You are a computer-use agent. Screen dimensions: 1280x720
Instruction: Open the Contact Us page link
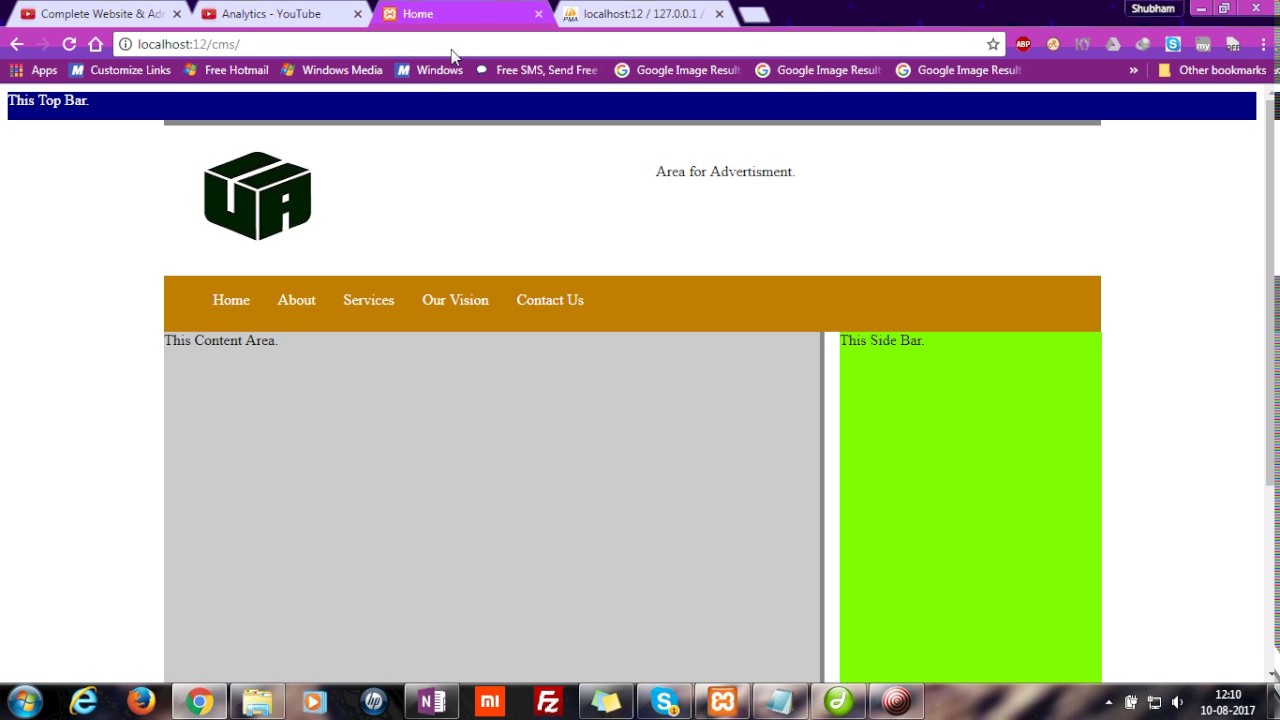pyautogui.click(x=550, y=300)
